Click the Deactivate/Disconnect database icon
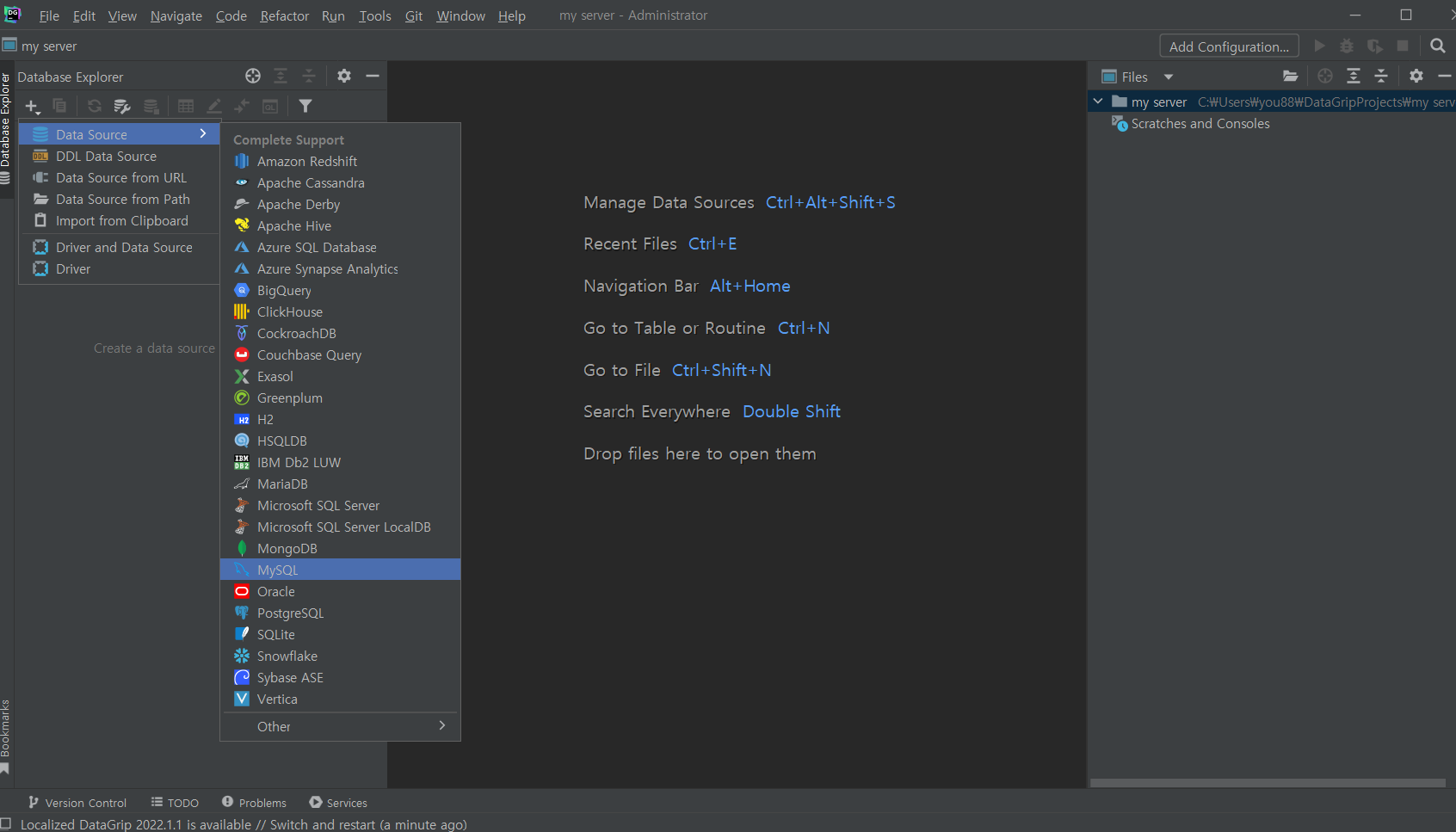The height and width of the screenshot is (832, 1456). [x=151, y=106]
